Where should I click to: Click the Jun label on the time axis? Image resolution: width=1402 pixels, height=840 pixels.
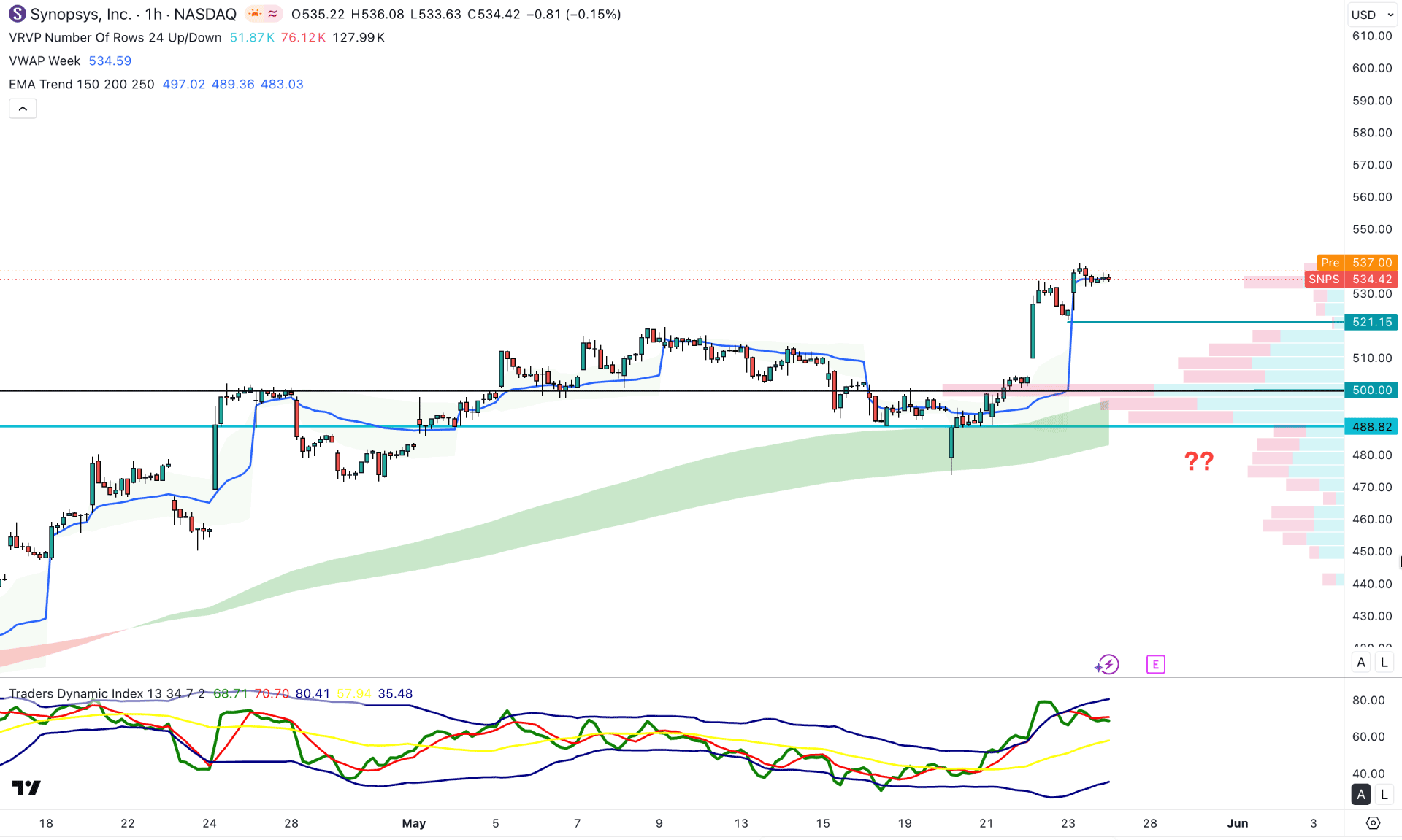coord(1238,823)
